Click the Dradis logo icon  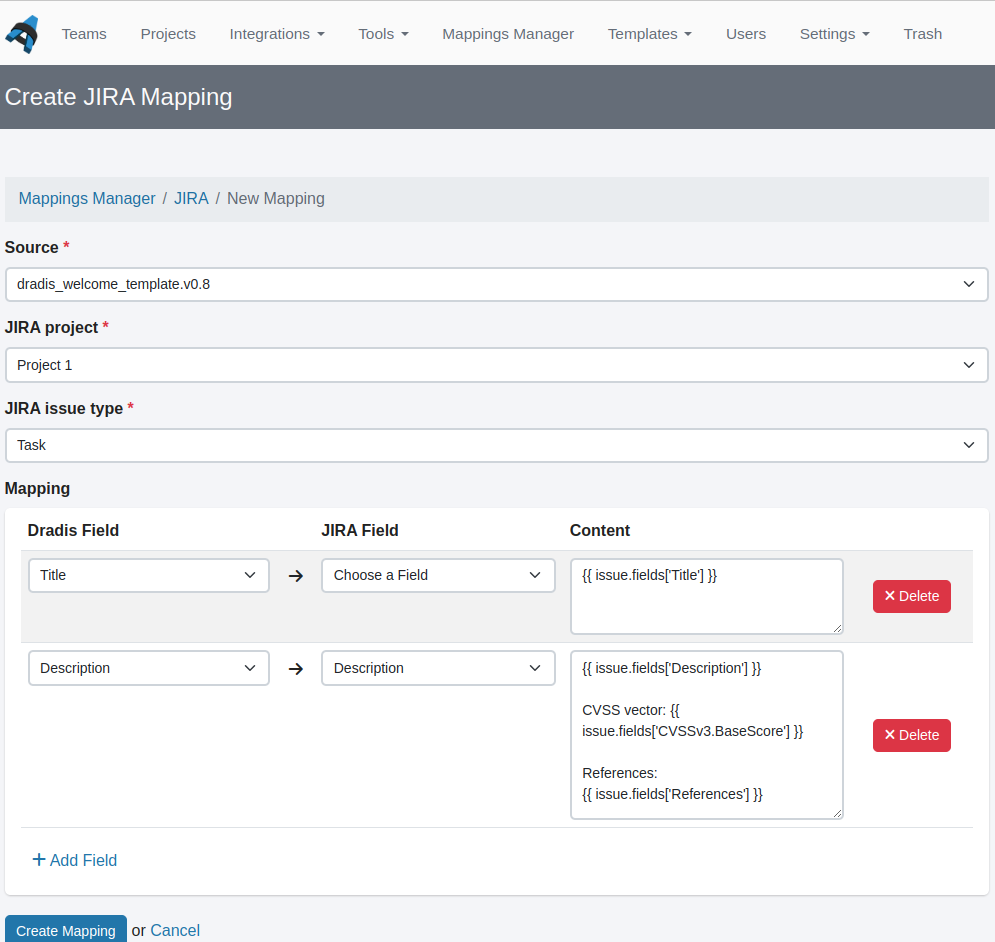tap(22, 33)
